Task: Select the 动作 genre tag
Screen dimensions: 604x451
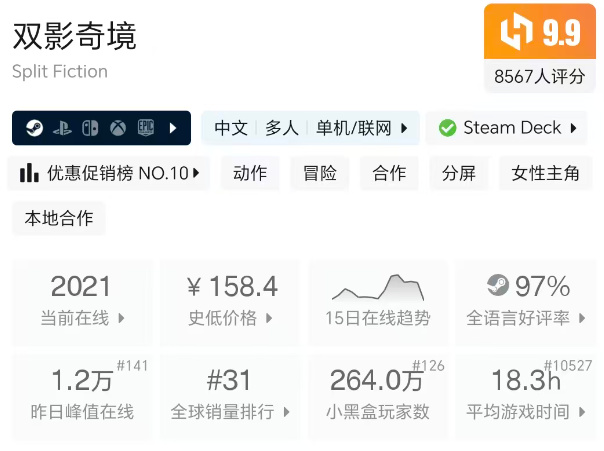Action: [x=250, y=173]
